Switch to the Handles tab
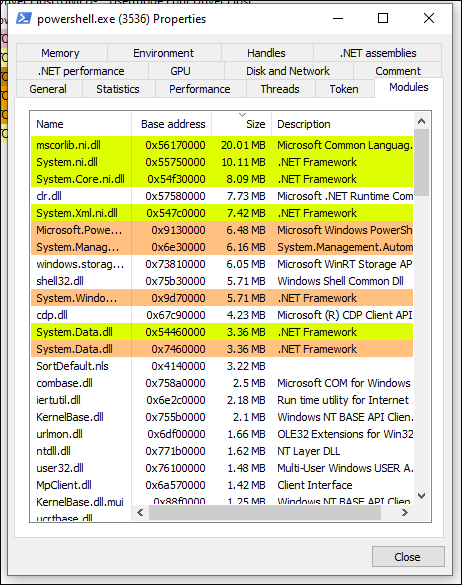 (x=266, y=53)
